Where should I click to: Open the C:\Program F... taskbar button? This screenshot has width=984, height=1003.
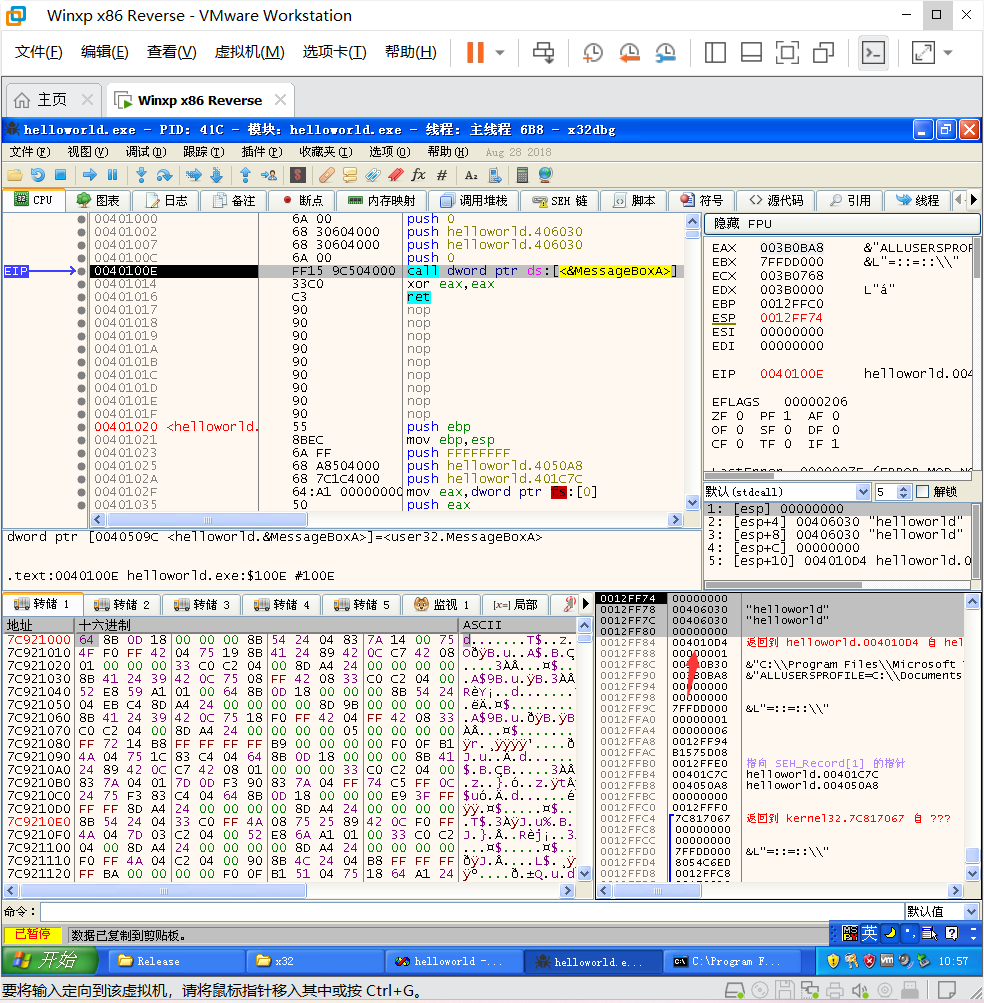(x=734, y=961)
